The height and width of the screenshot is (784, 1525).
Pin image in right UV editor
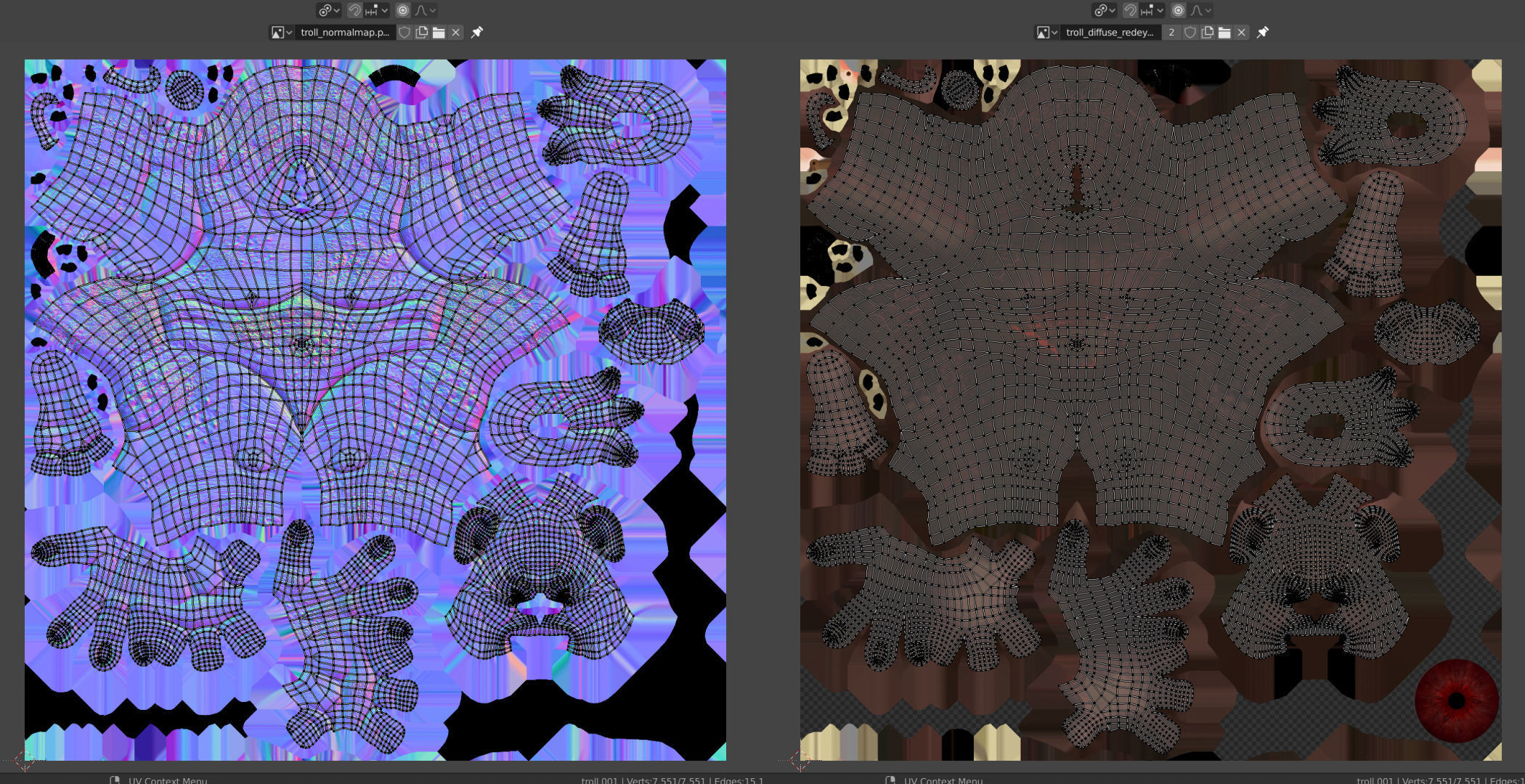point(1263,32)
